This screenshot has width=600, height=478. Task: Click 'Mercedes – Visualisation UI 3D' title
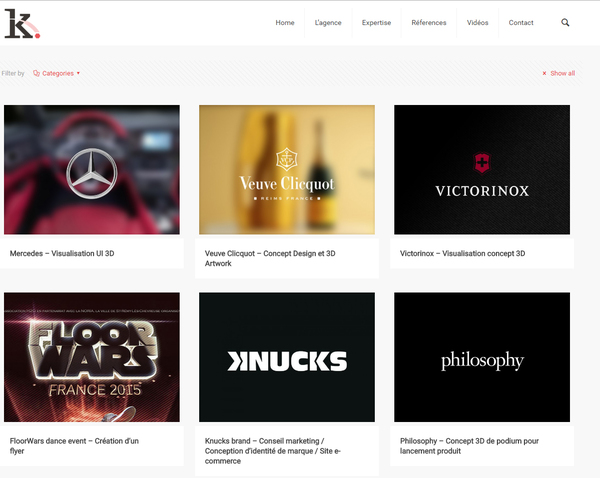coord(62,253)
